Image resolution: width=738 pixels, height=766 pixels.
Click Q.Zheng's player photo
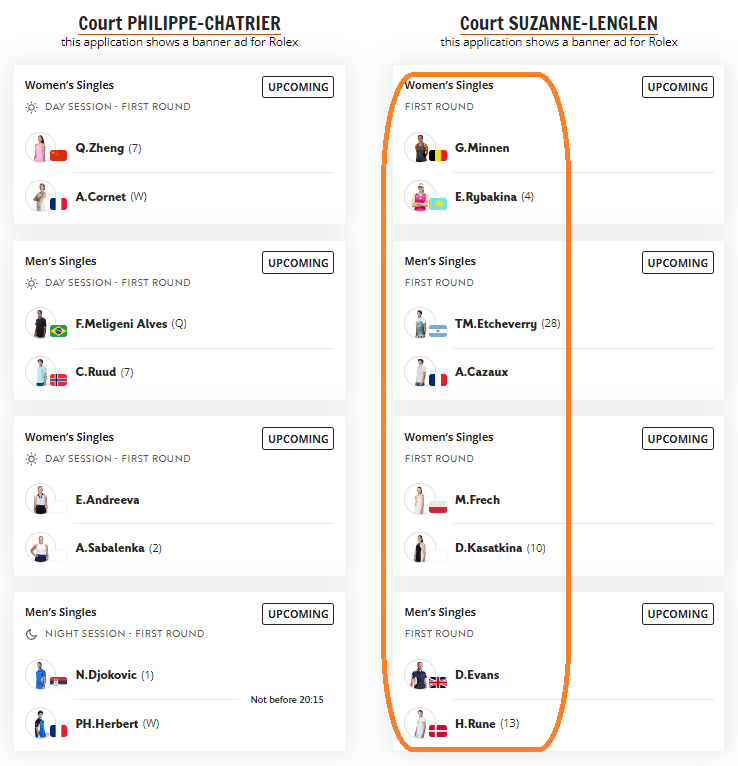(40, 147)
